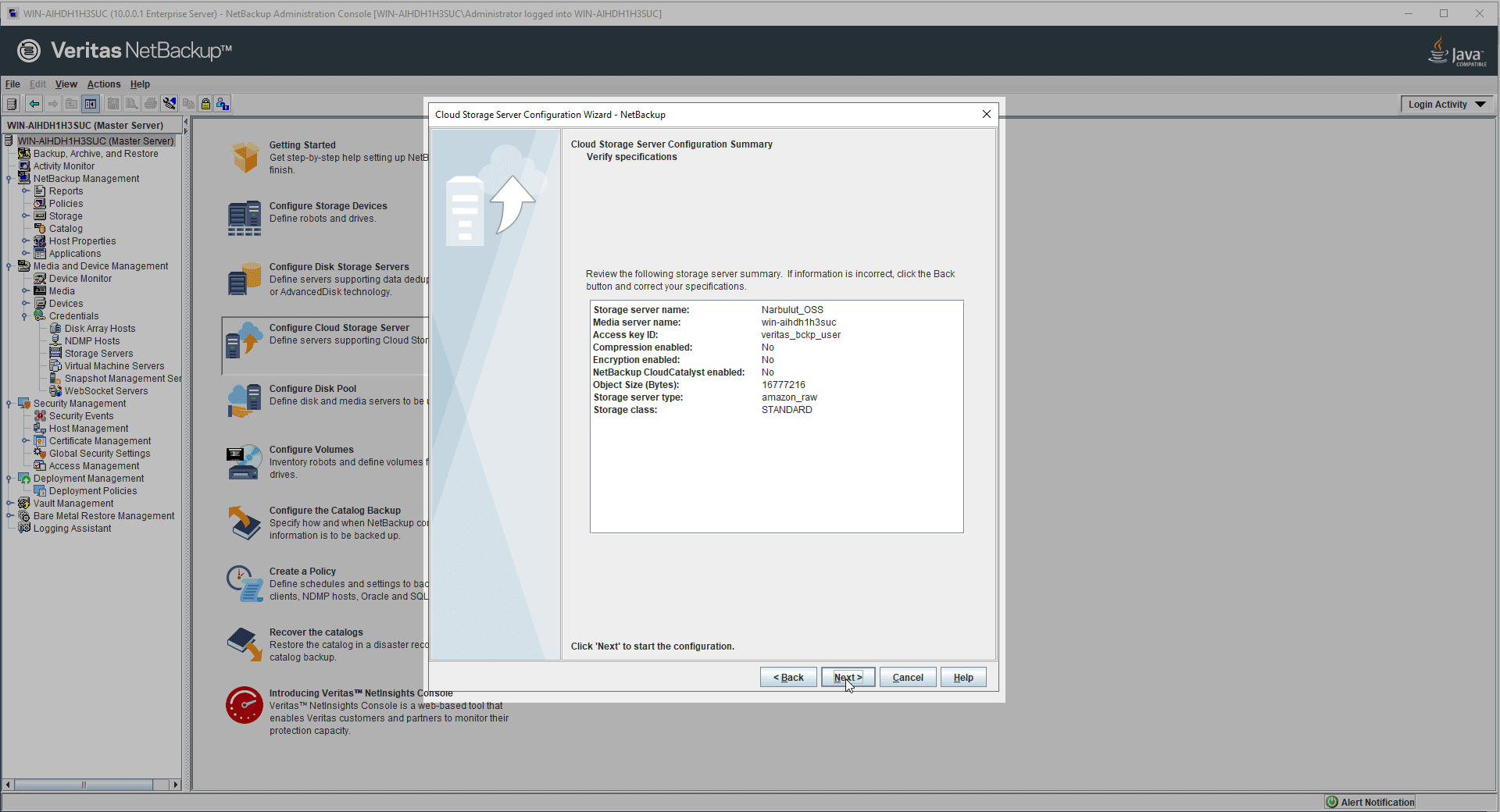Click the Back button in wizard

[x=788, y=678]
